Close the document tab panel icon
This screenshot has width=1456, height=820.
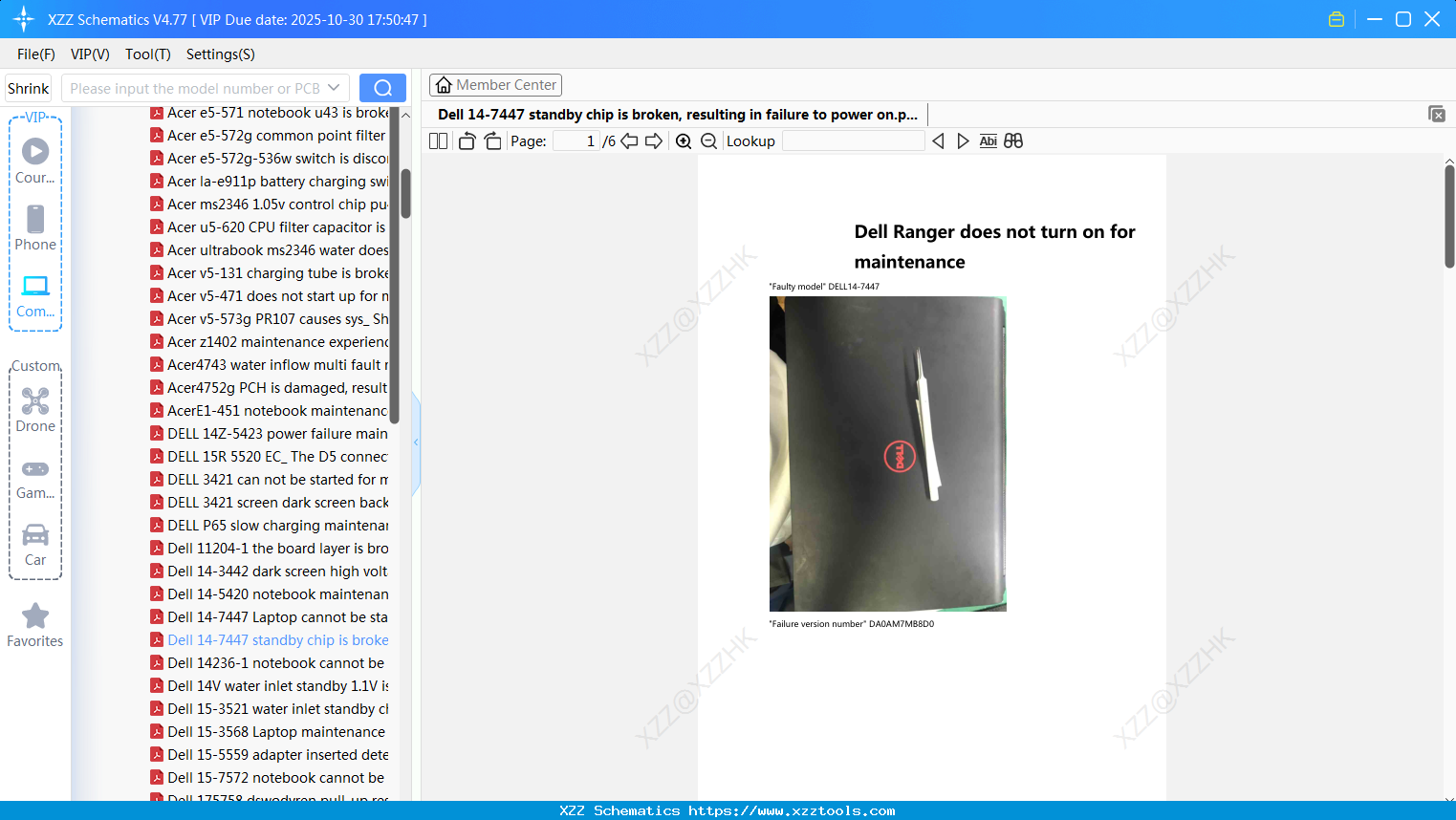point(1436,114)
